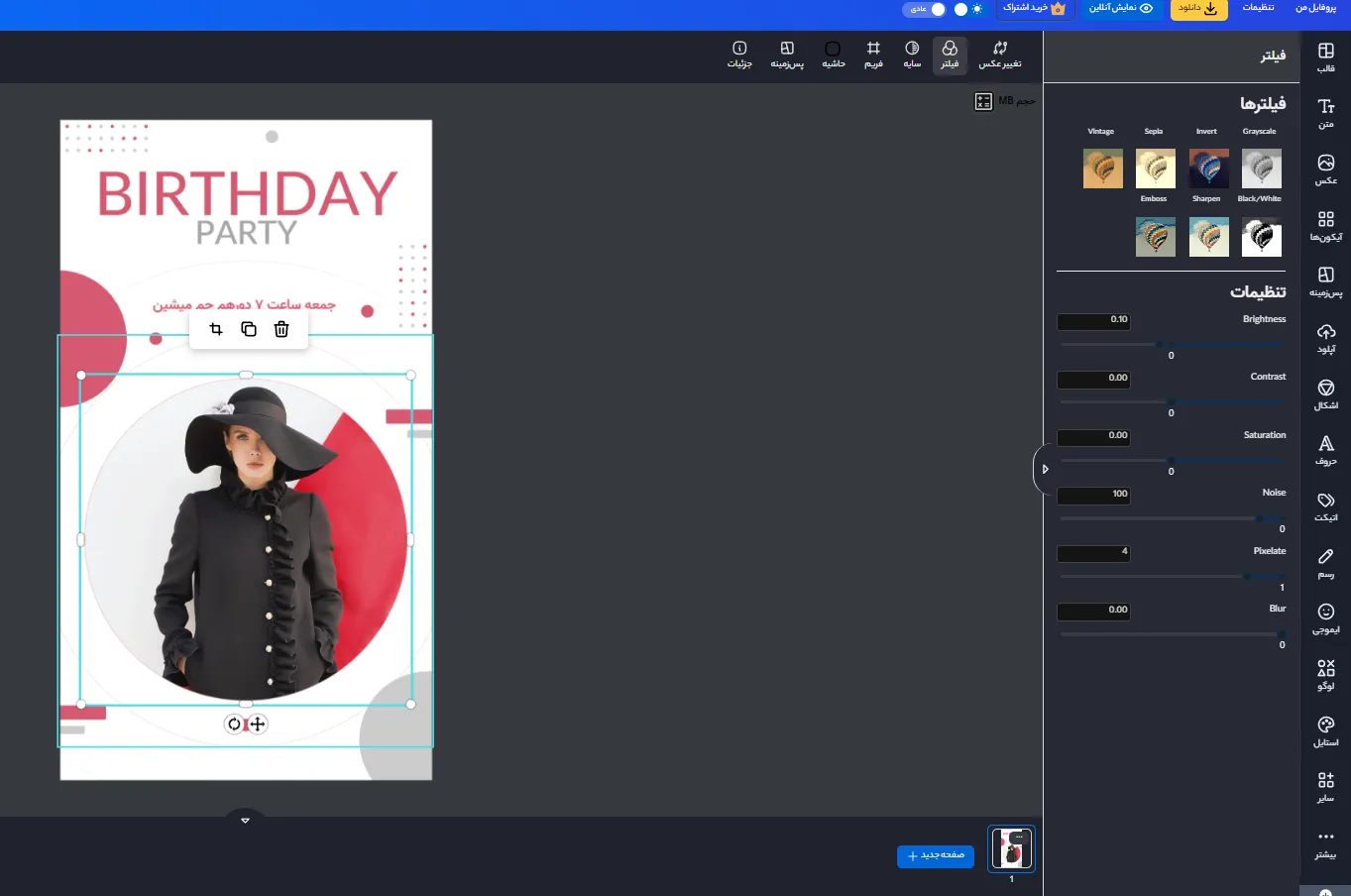1351x896 pixels.
Task: Open the اشکال shapes panel
Action: pyautogui.click(x=1325, y=394)
